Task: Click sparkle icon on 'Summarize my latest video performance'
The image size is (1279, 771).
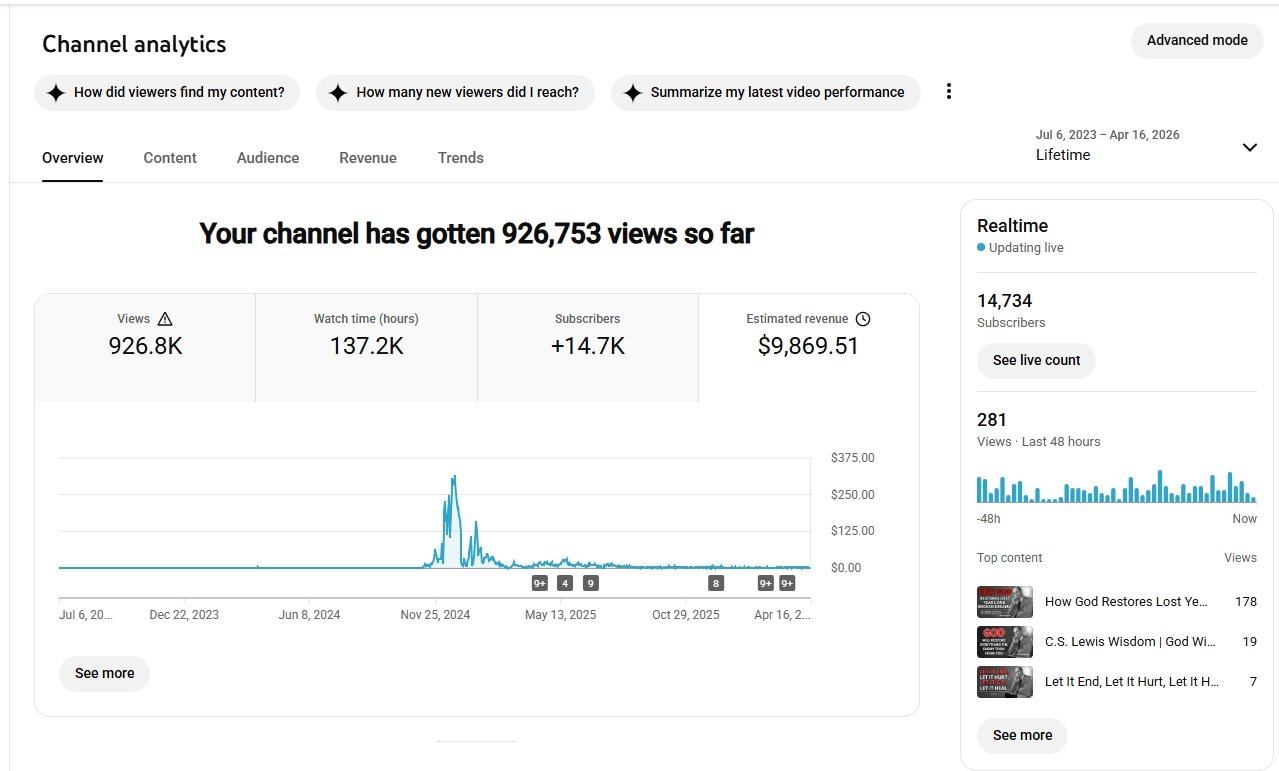Action: click(632, 93)
